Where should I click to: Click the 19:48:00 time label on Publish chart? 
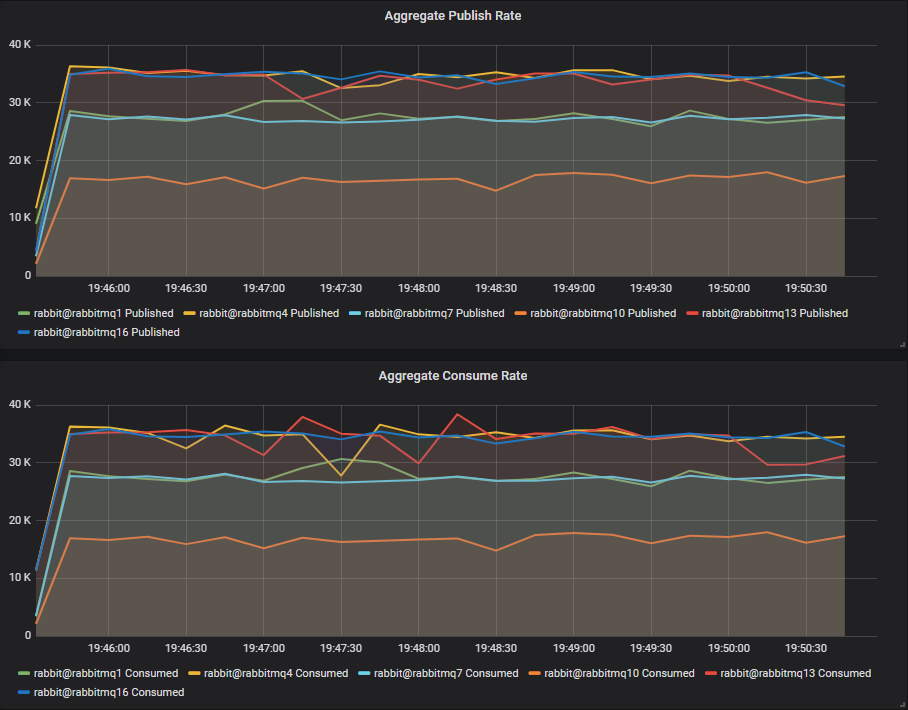[x=417, y=288]
